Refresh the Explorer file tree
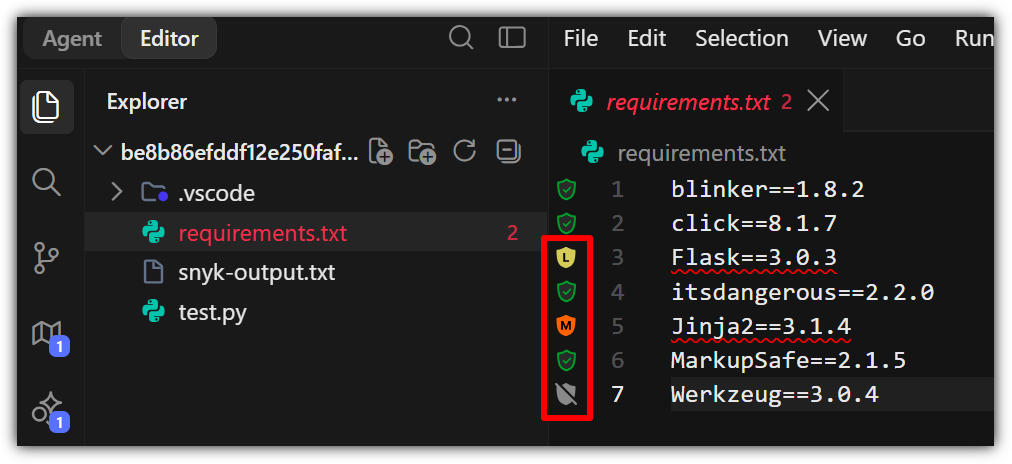 465,152
